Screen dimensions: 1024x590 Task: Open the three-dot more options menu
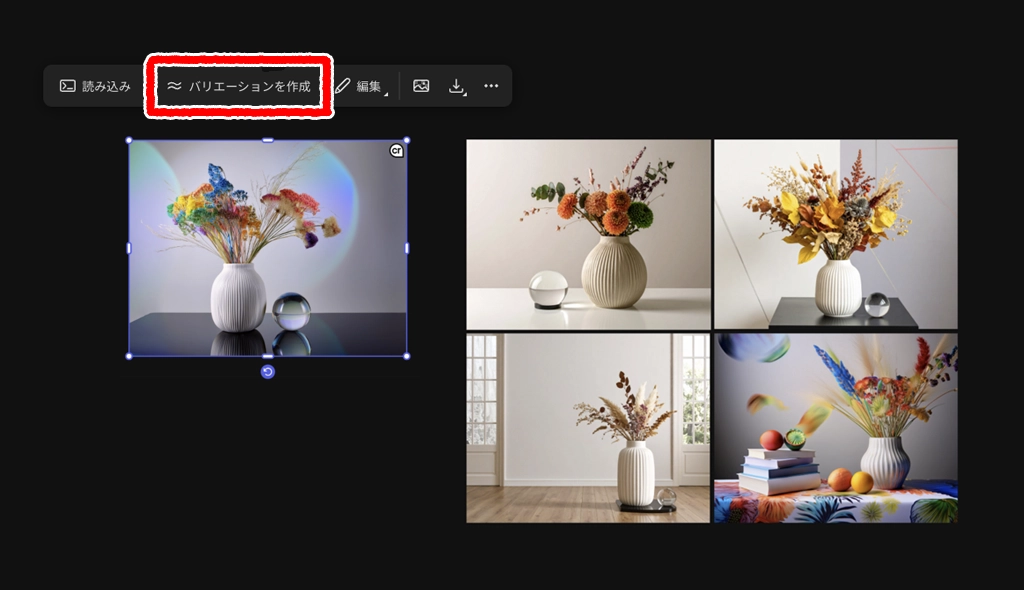[x=491, y=86]
